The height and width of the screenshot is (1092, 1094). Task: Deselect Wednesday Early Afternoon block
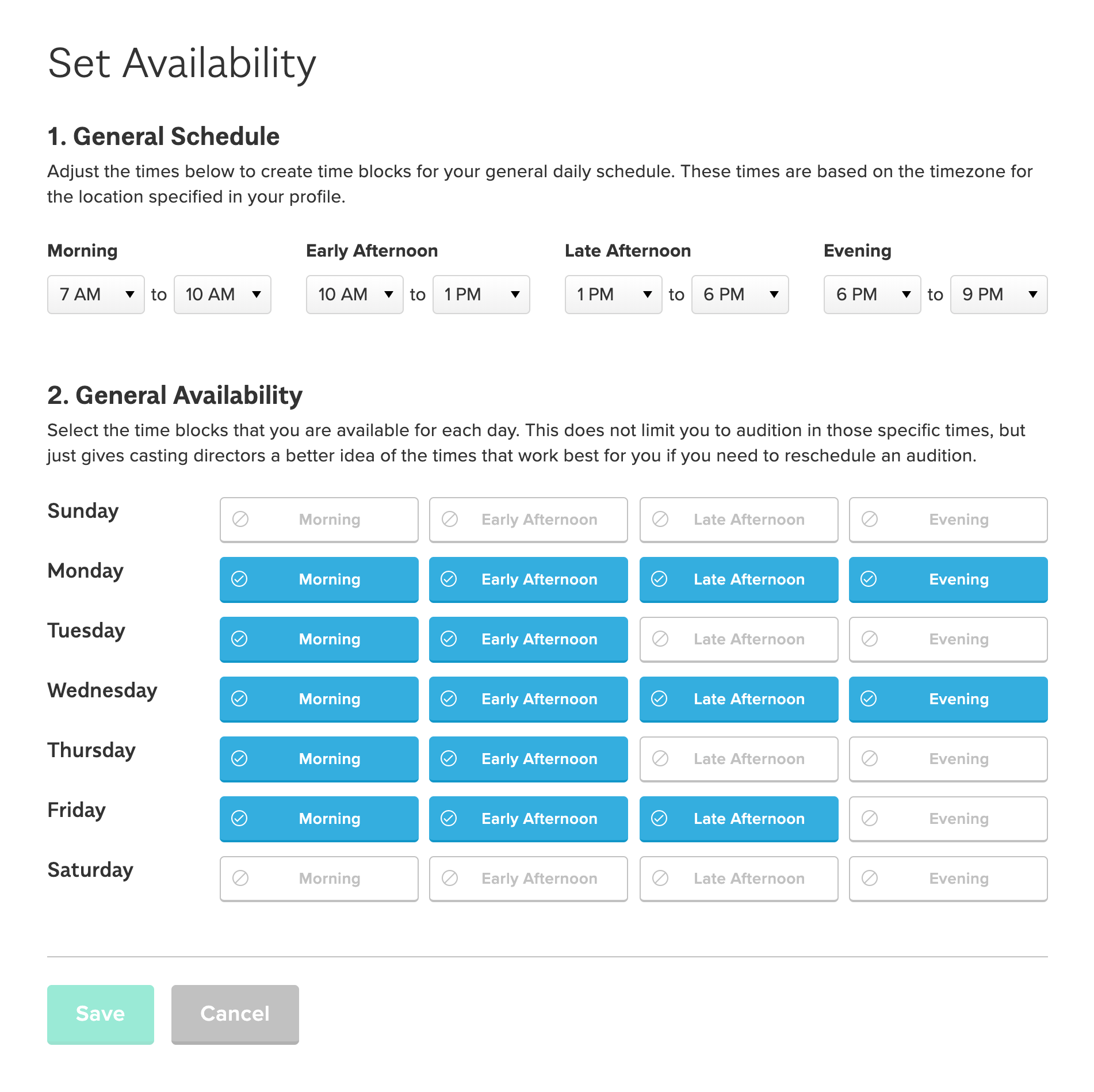[x=528, y=699]
